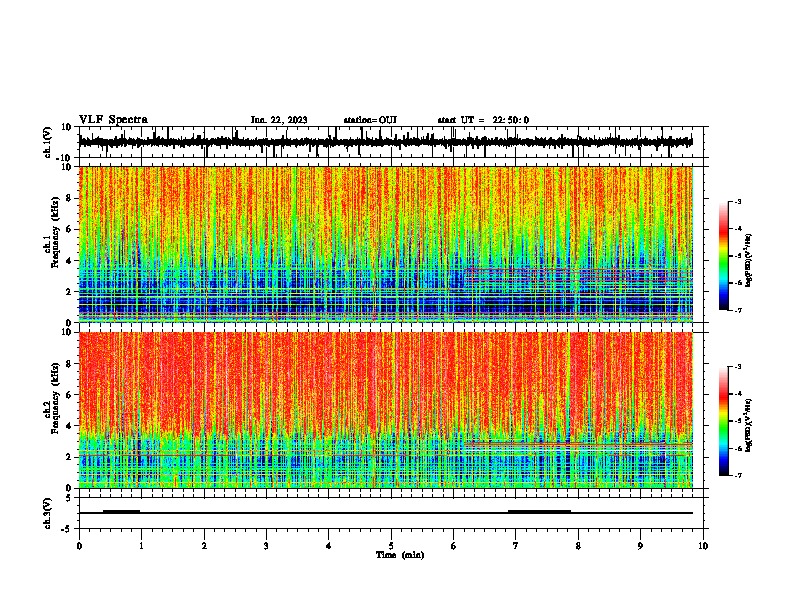Click the time axis tick label "6"
Image resolution: width=792 pixels, height=612 pixels.
tap(453, 546)
